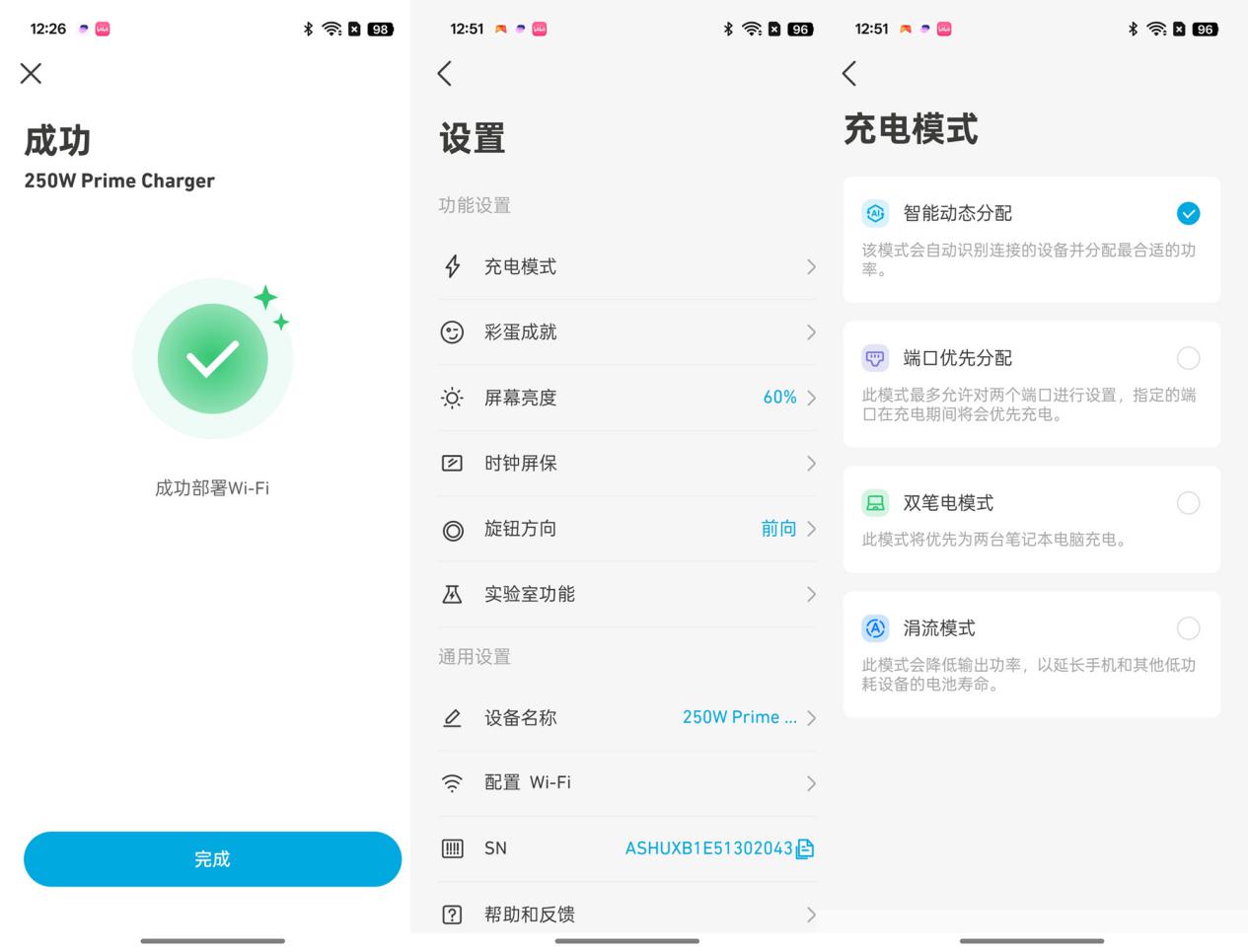
Task: Tap the green checkmark success badge
Action: coord(212,358)
